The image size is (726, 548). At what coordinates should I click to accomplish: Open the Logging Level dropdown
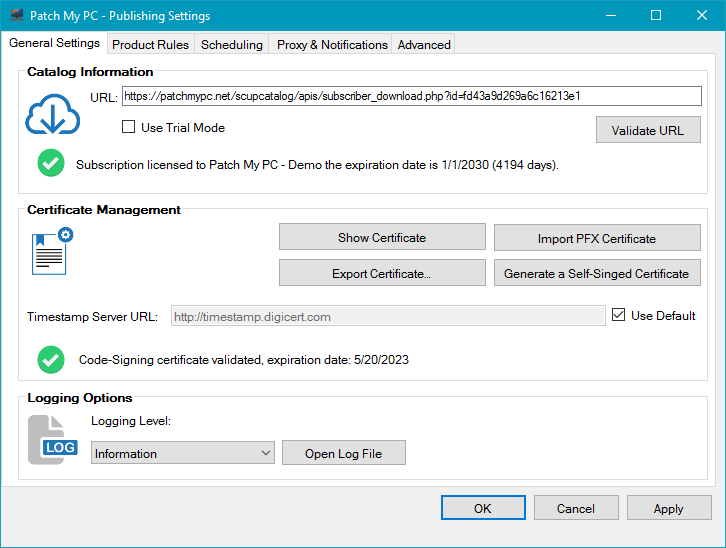pyautogui.click(x=182, y=453)
